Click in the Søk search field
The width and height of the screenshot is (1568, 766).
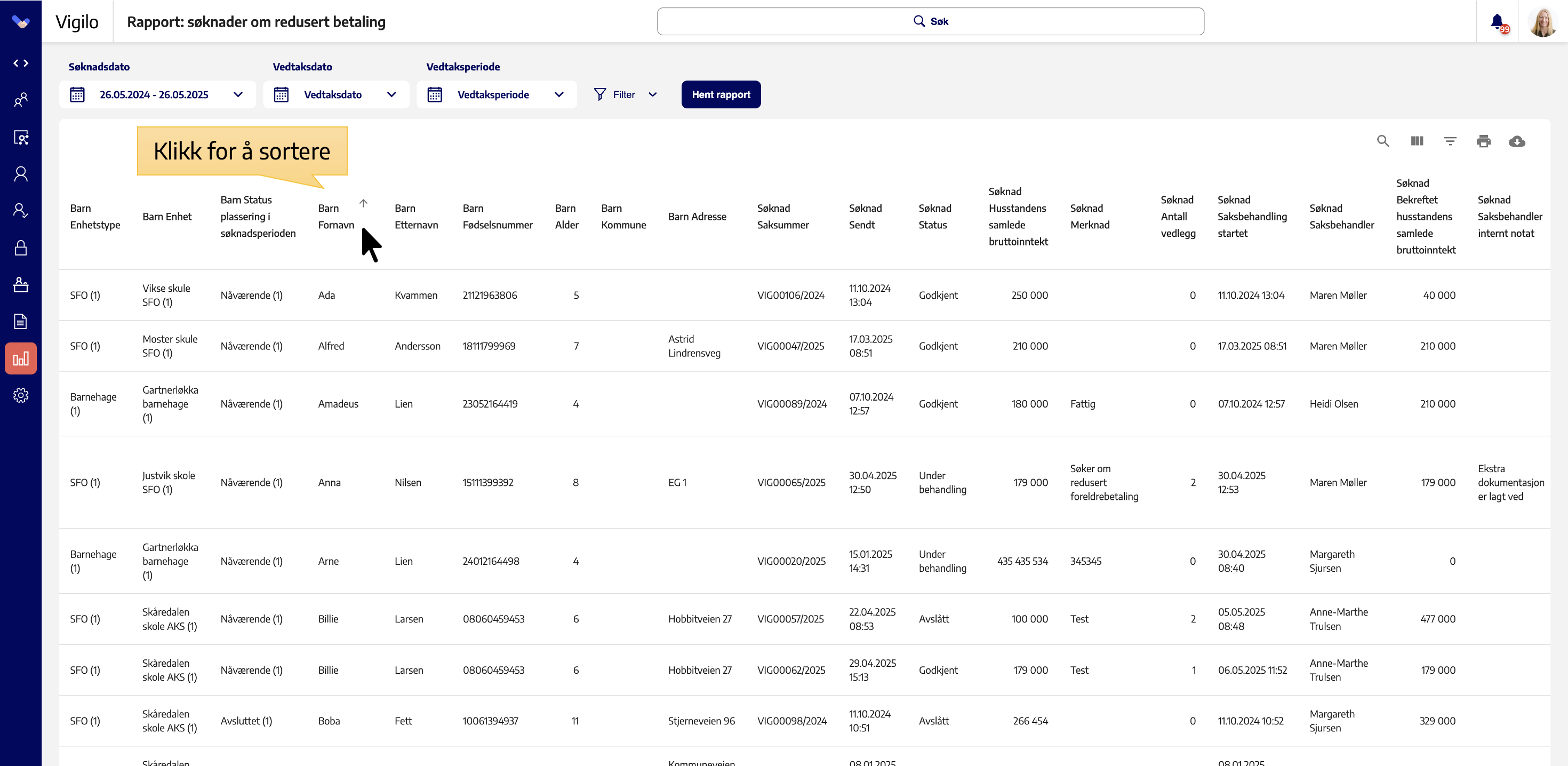930,21
